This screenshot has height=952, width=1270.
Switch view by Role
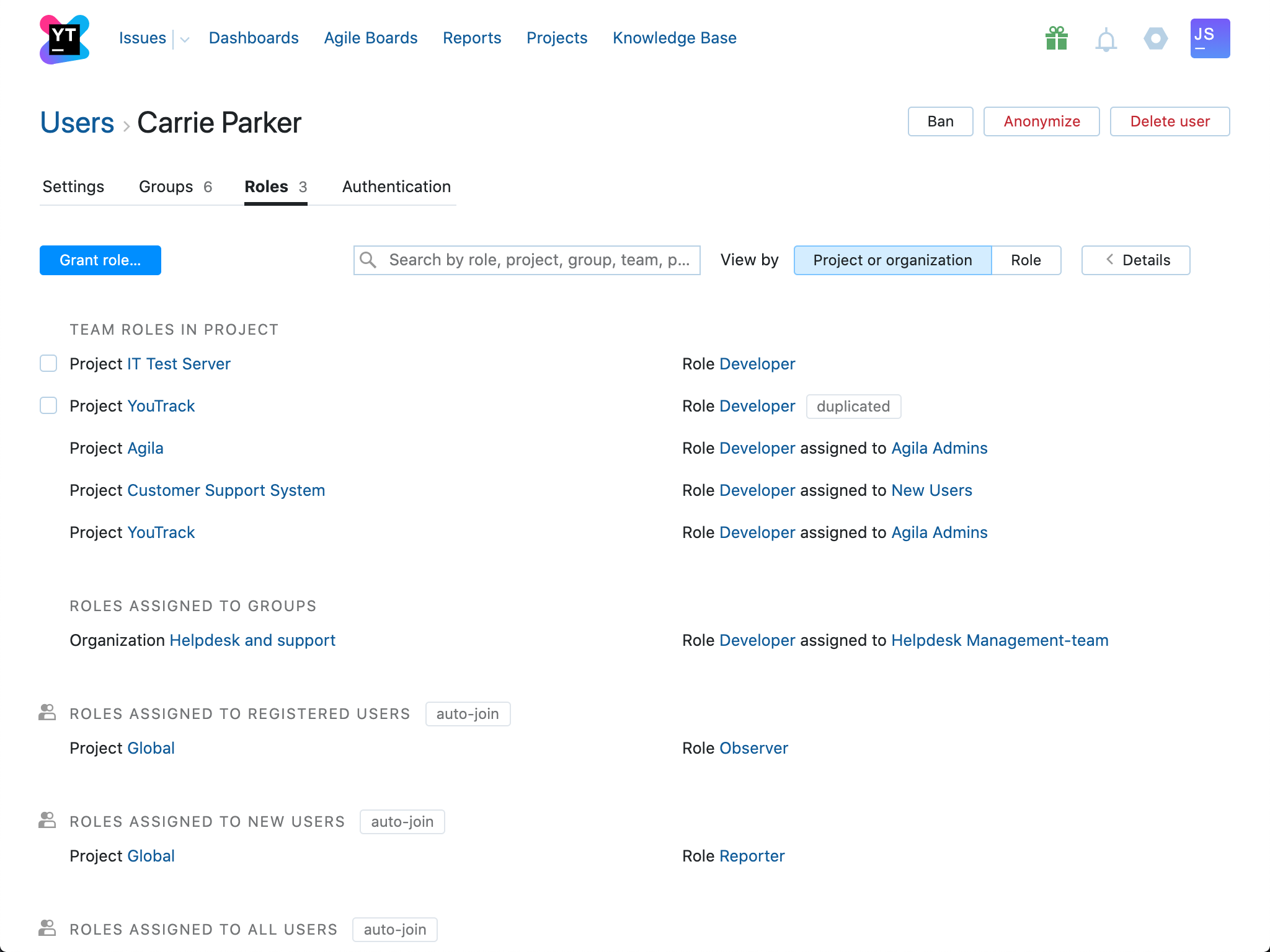(x=1026, y=260)
